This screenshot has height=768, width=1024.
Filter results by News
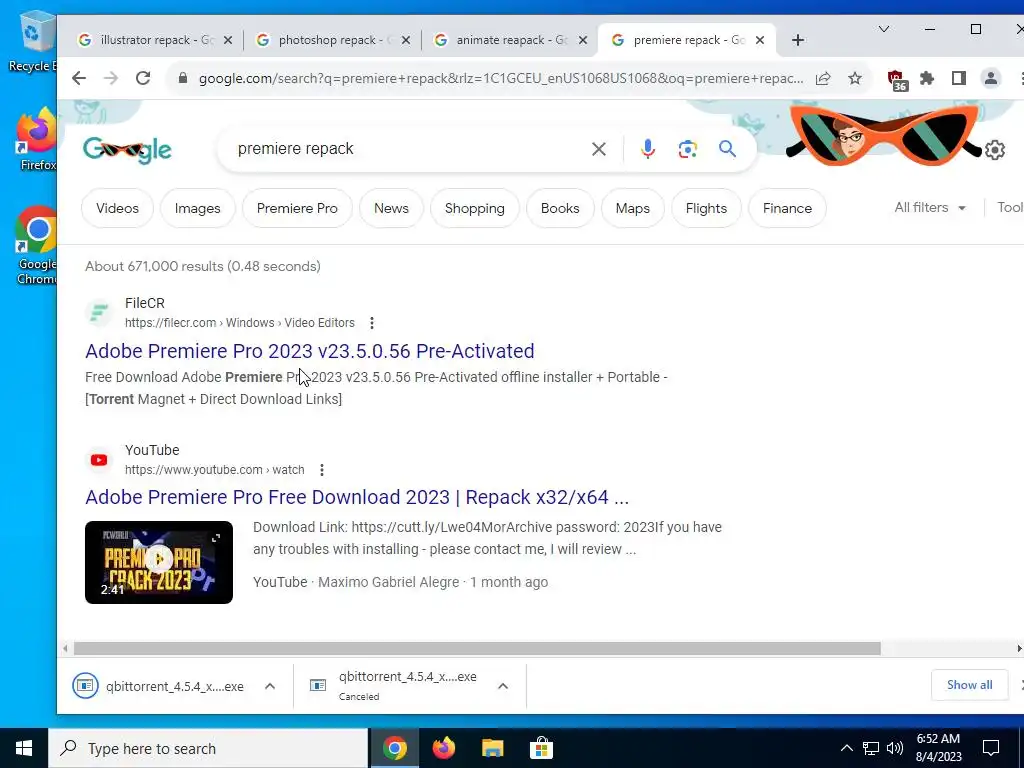tap(391, 208)
